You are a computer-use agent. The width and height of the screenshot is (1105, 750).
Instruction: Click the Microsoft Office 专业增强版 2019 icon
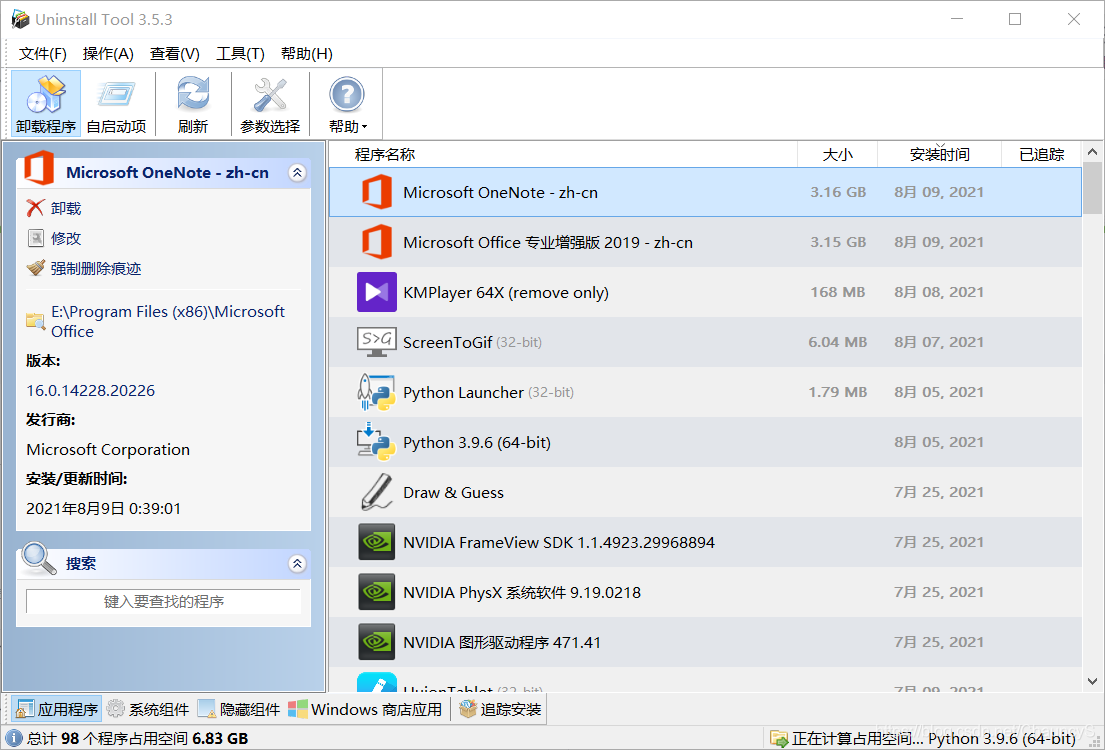point(376,242)
